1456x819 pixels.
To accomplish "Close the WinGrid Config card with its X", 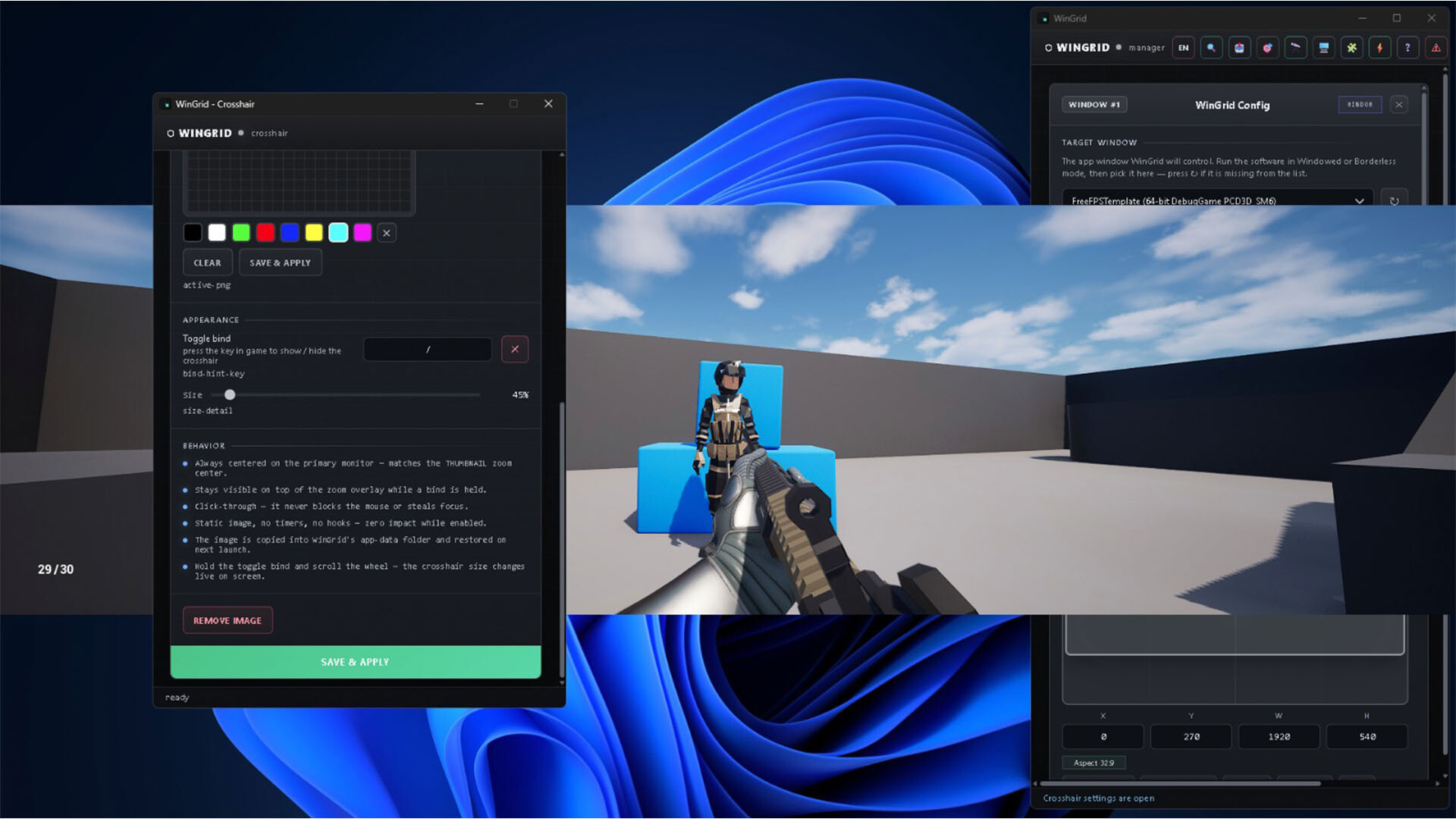I will click(x=1399, y=105).
